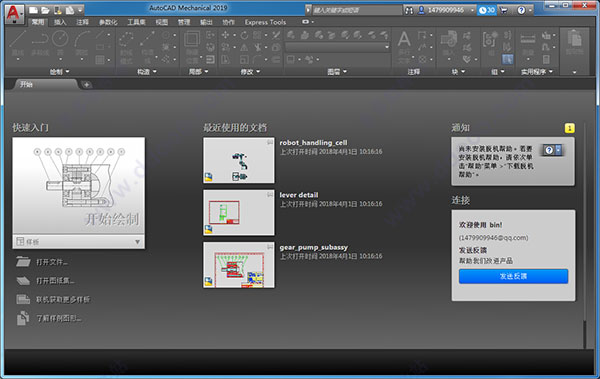This screenshot has height=379, width=600.
Task: Open the layer selection combo box
Action: tap(338, 47)
